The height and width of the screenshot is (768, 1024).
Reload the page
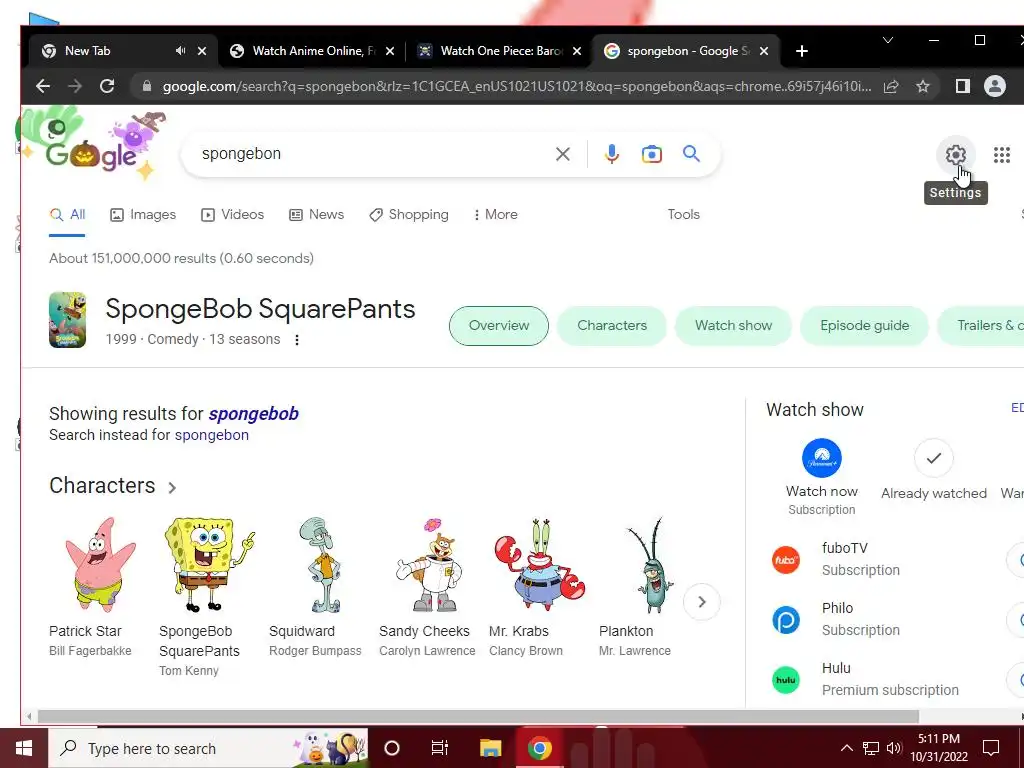click(107, 86)
